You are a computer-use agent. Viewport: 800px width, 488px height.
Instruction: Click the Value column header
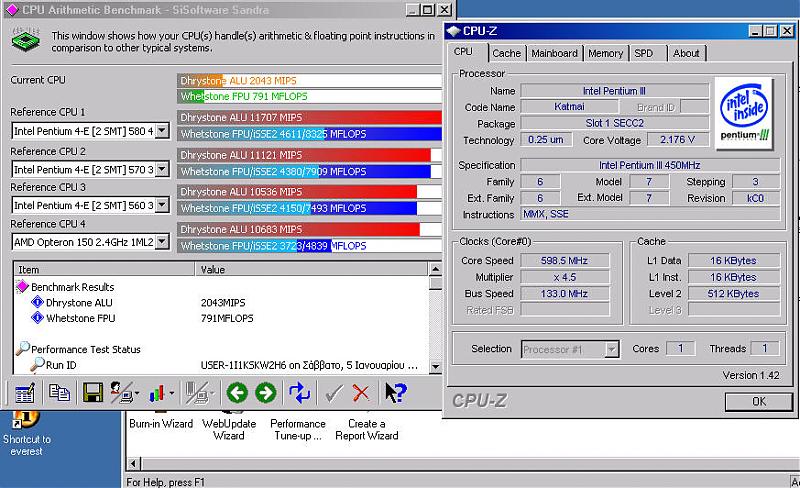click(x=311, y=270)
